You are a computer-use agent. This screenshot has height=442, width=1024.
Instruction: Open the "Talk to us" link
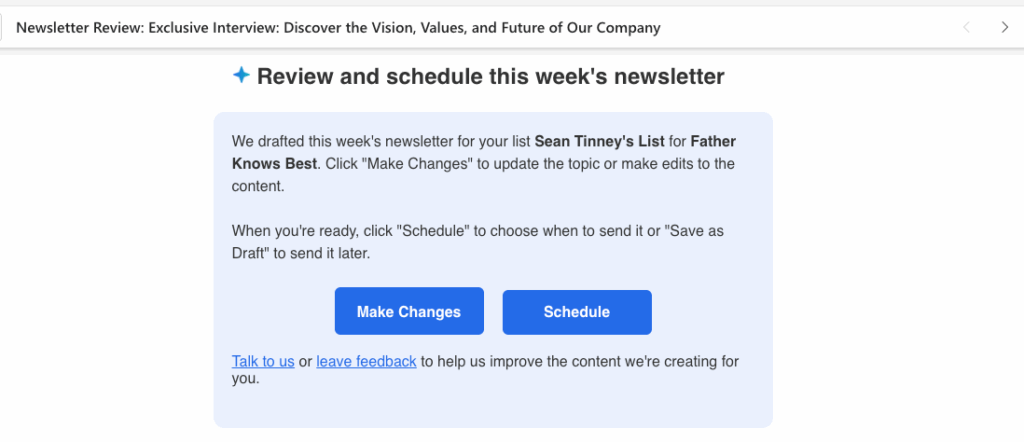pos(263,362)
